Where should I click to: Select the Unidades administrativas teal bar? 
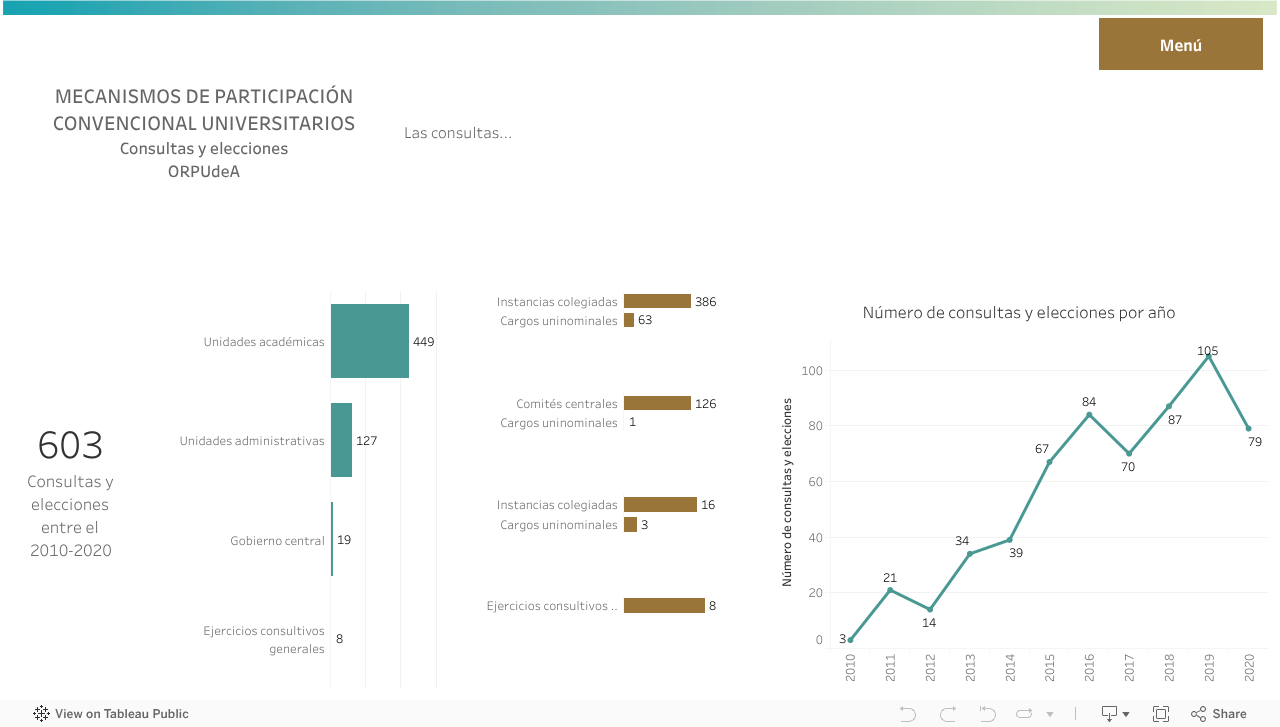(341, 440)
